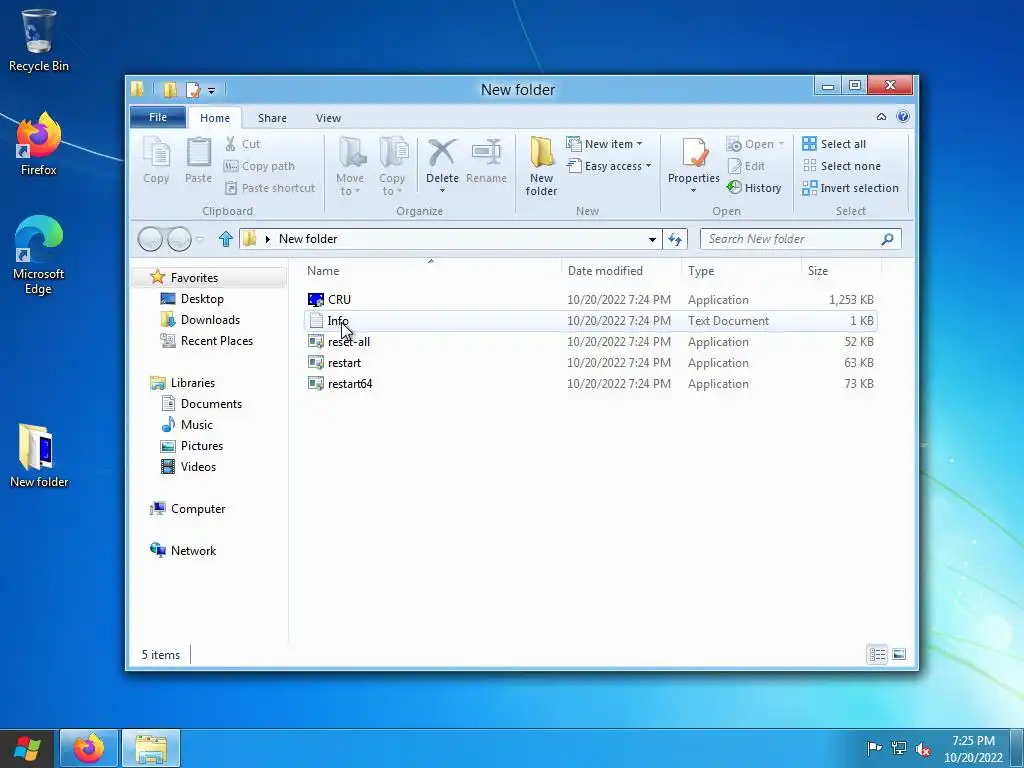Select the New folder desktop icon

tap(39, 456)
